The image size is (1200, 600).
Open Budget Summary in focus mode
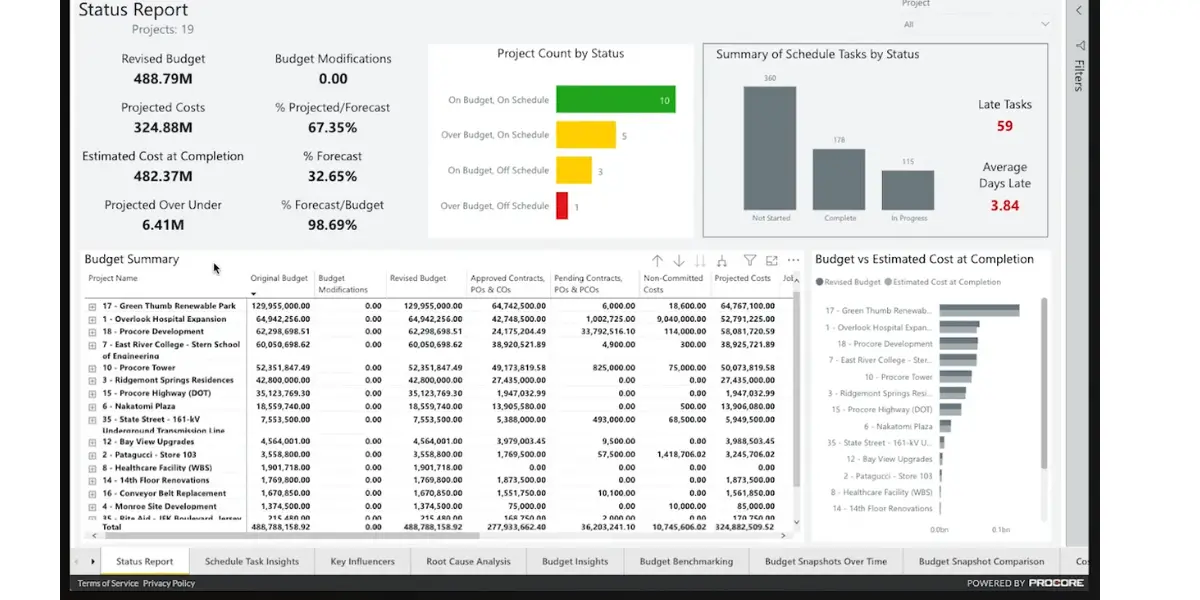click(772, 260)
